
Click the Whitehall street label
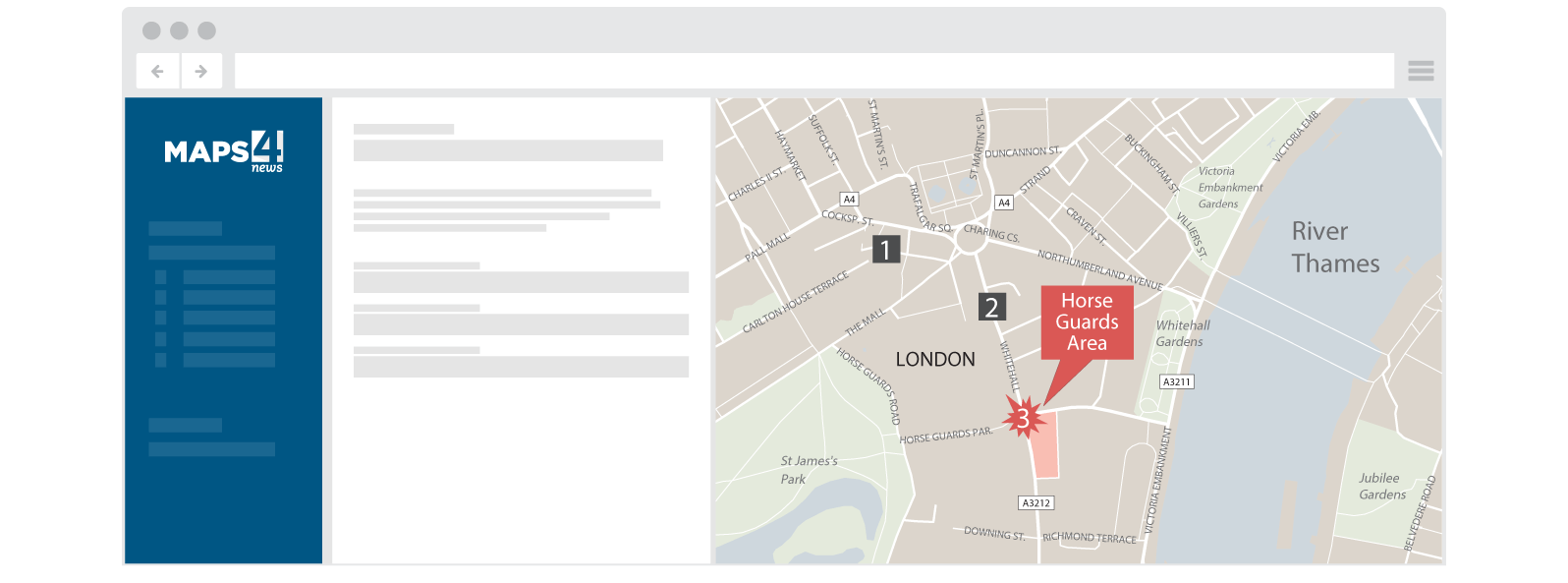coord(1009,367)
